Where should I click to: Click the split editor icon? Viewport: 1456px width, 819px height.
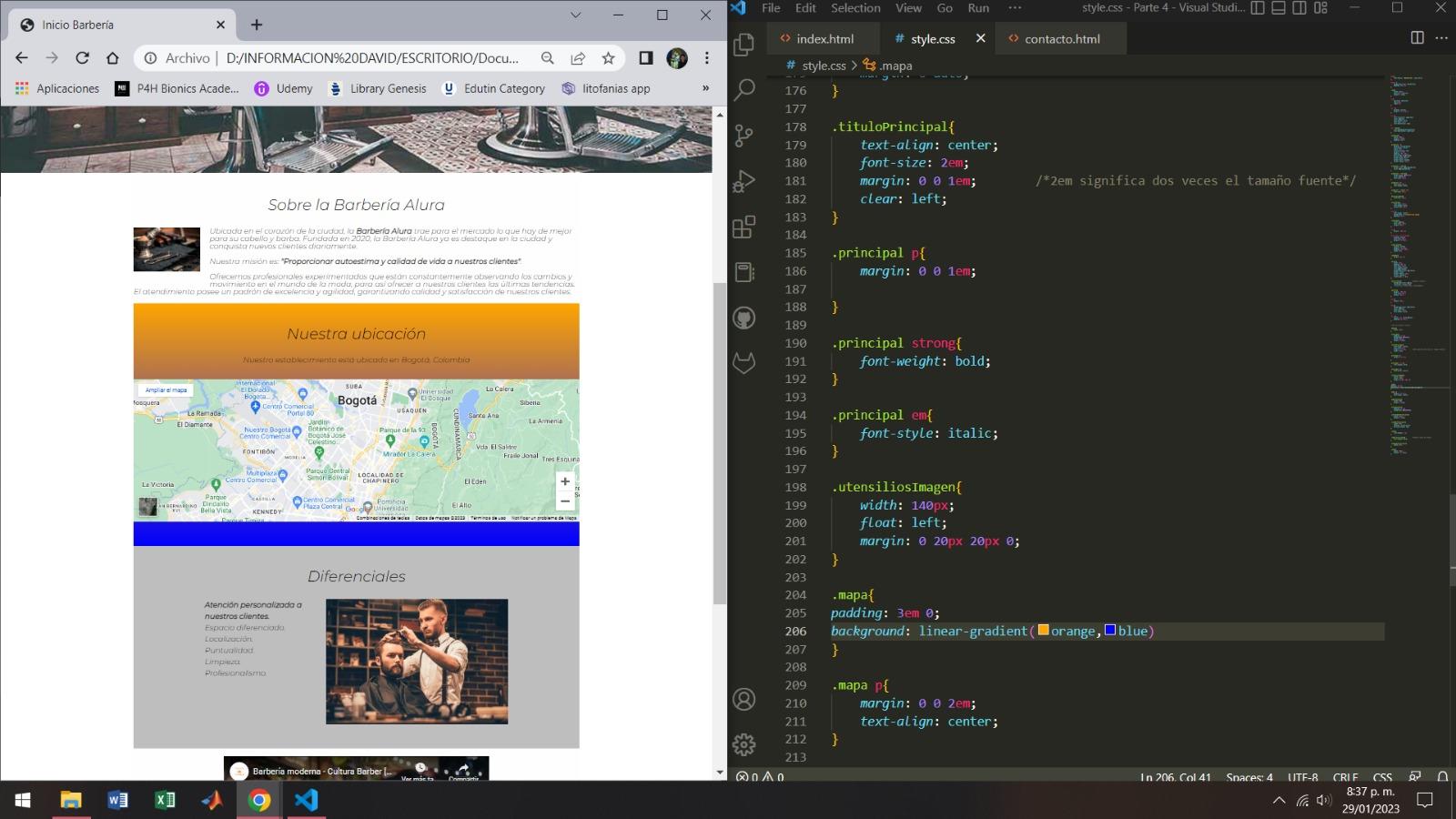tap(1417, 38)
